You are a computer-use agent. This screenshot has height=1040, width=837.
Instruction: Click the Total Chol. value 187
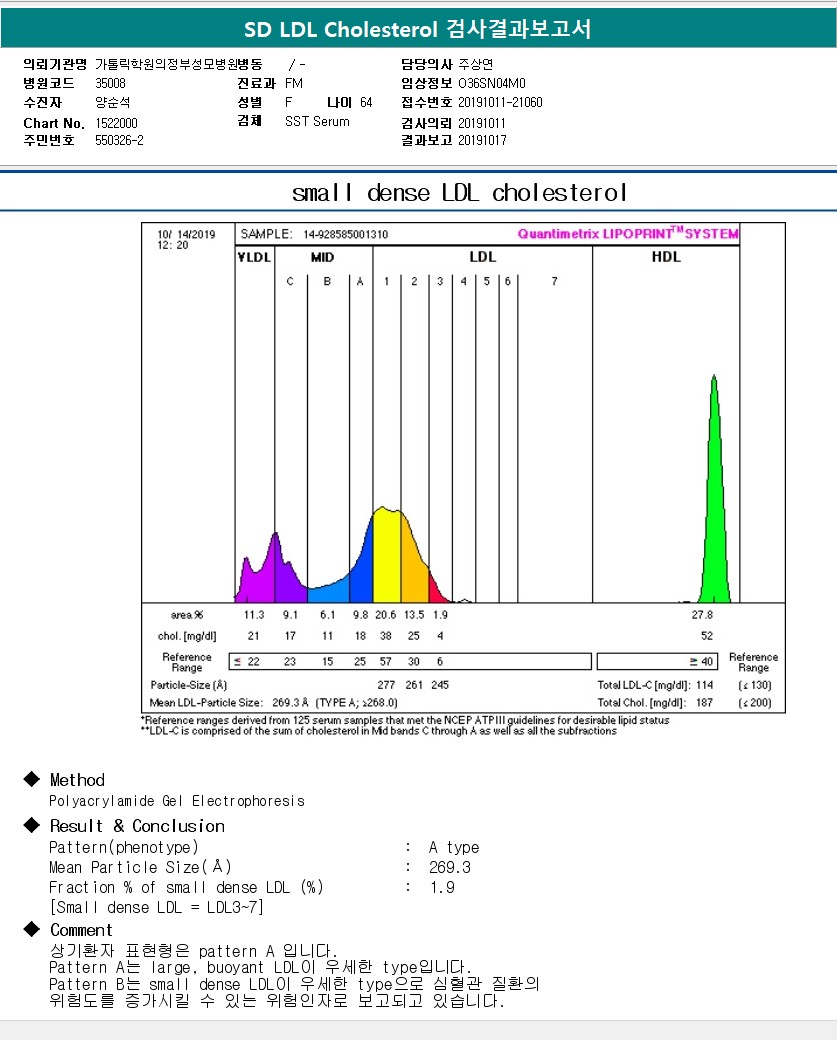pos(703,703)
